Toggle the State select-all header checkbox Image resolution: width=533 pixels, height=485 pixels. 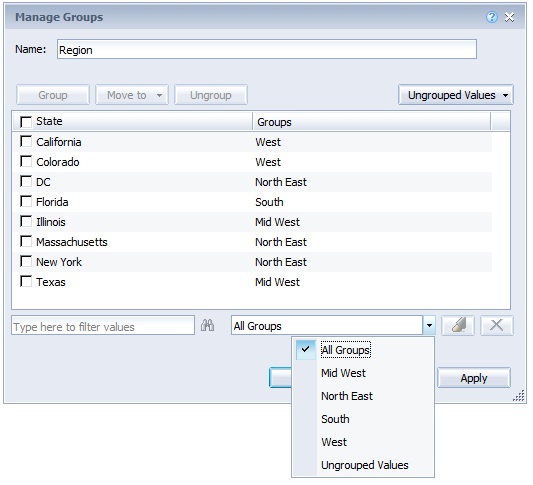26,122
